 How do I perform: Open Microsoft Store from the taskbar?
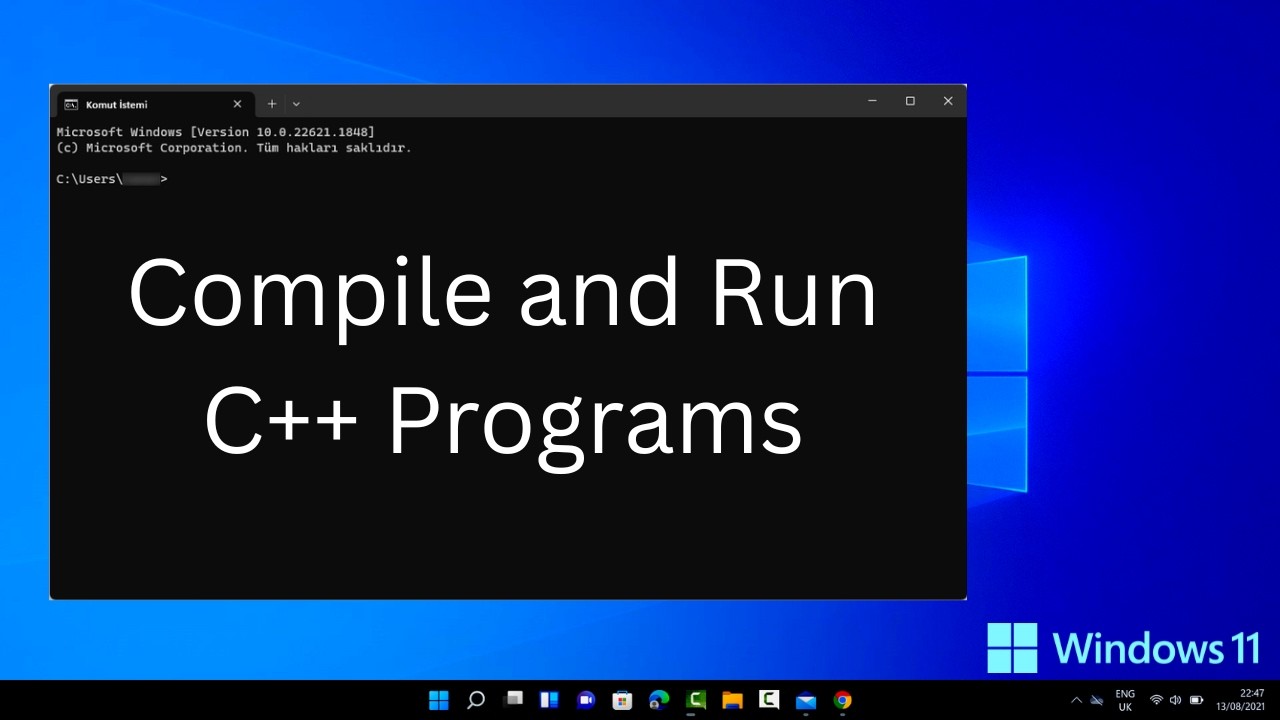tap(622, 700)
